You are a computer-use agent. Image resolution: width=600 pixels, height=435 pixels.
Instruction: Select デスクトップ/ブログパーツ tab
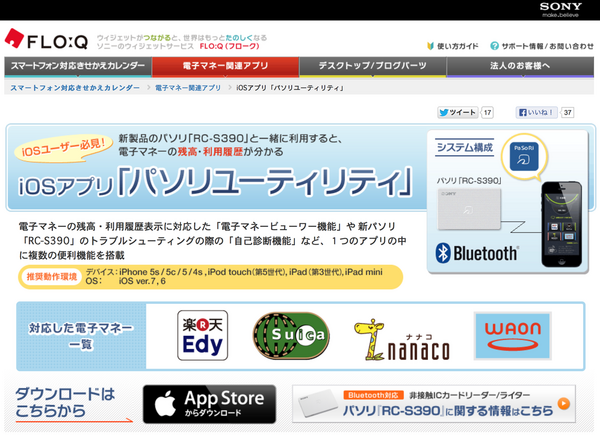[x=373, y=67]
